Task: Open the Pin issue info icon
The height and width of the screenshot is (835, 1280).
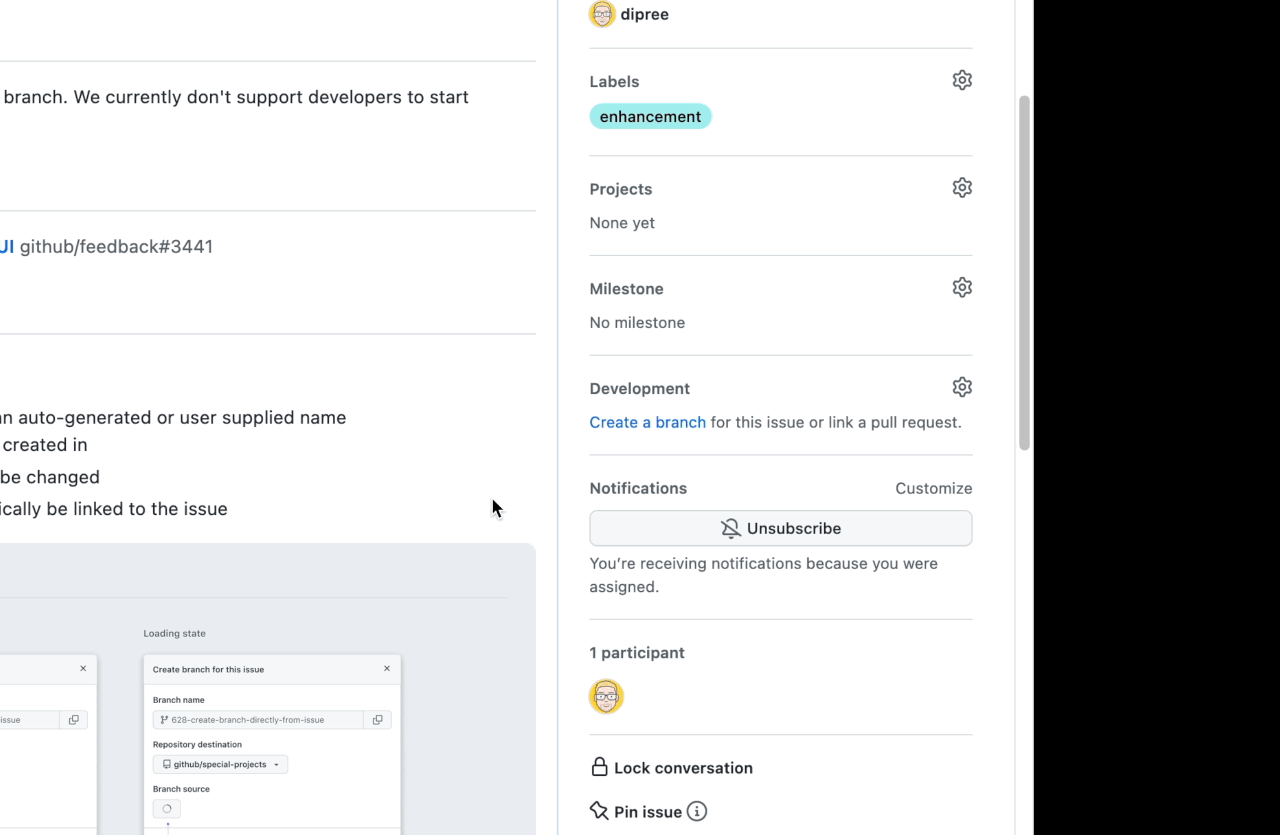Action: (x=697, y=811)
